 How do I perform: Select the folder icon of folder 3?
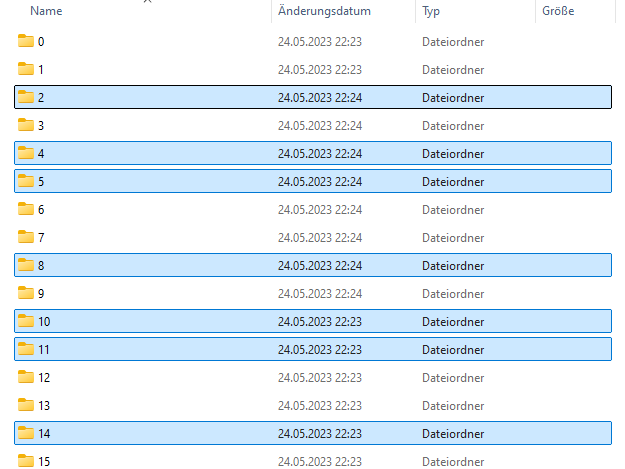(26, 125)
